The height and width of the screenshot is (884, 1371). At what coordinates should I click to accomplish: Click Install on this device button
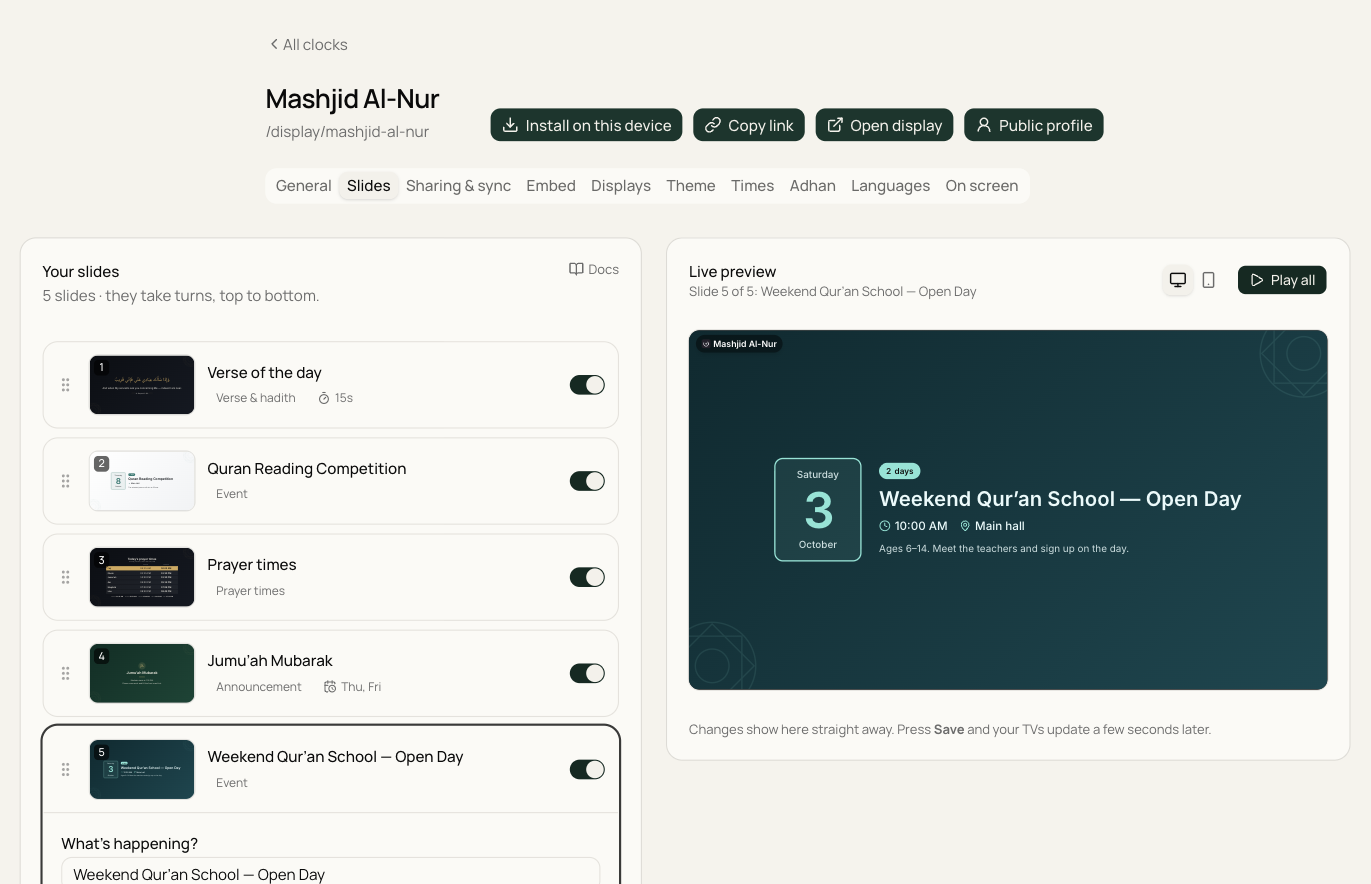coord(586,125)
